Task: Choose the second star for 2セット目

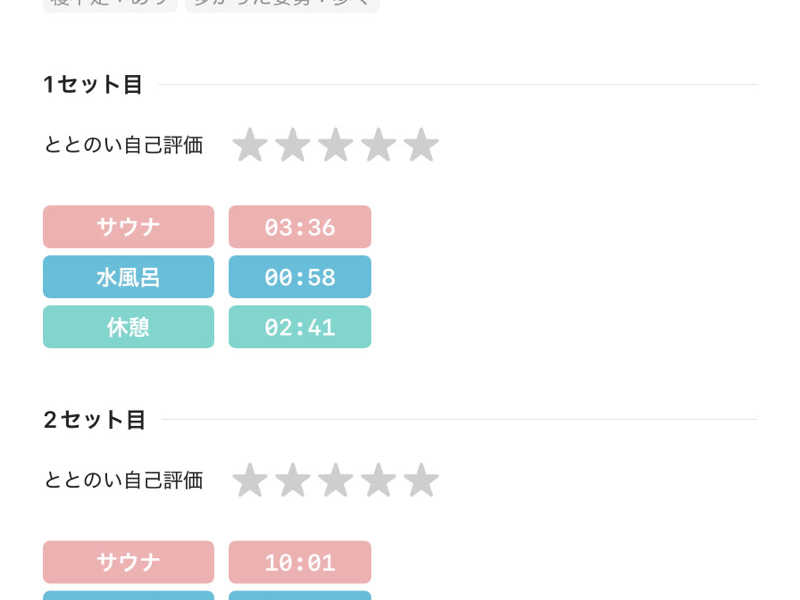Action: pyautogui.click(x=292, y=480)
